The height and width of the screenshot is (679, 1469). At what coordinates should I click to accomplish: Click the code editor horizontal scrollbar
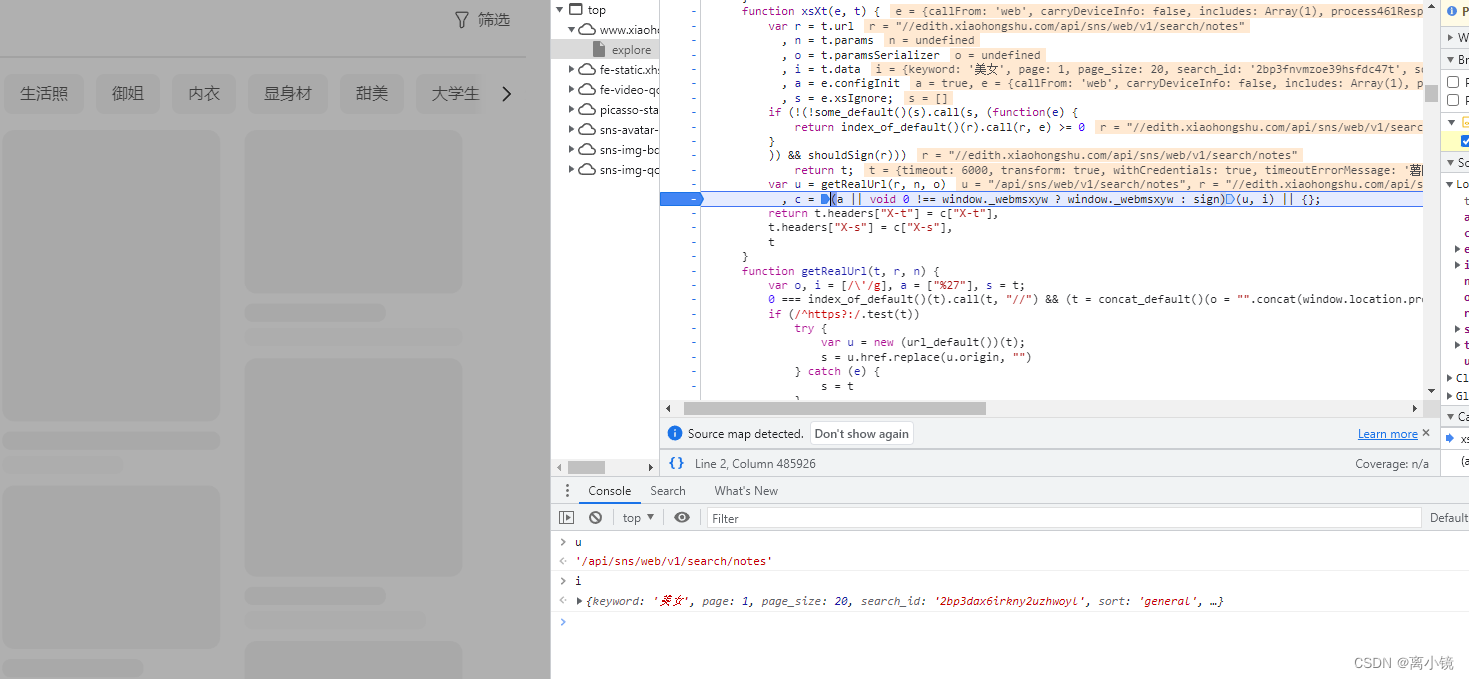[x=835, y=408]
